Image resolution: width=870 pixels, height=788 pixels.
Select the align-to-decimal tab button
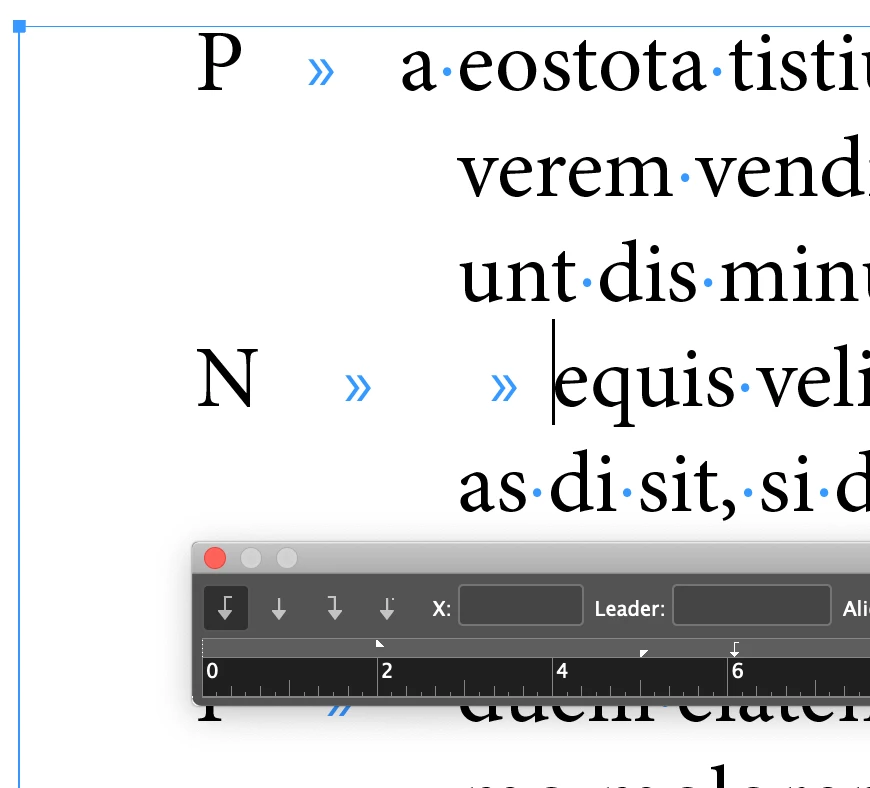(387, 608)
